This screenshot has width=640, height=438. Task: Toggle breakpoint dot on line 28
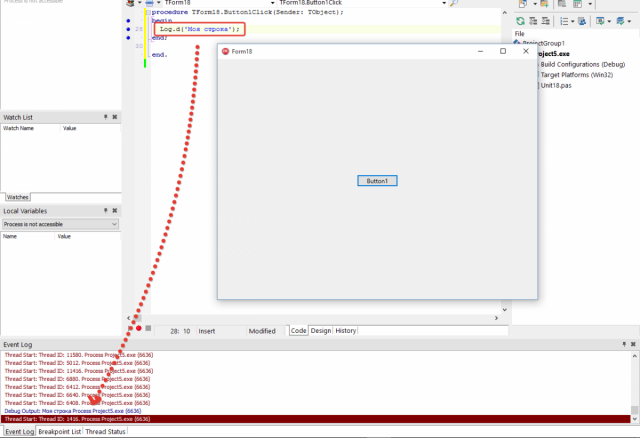click(128, 29)
